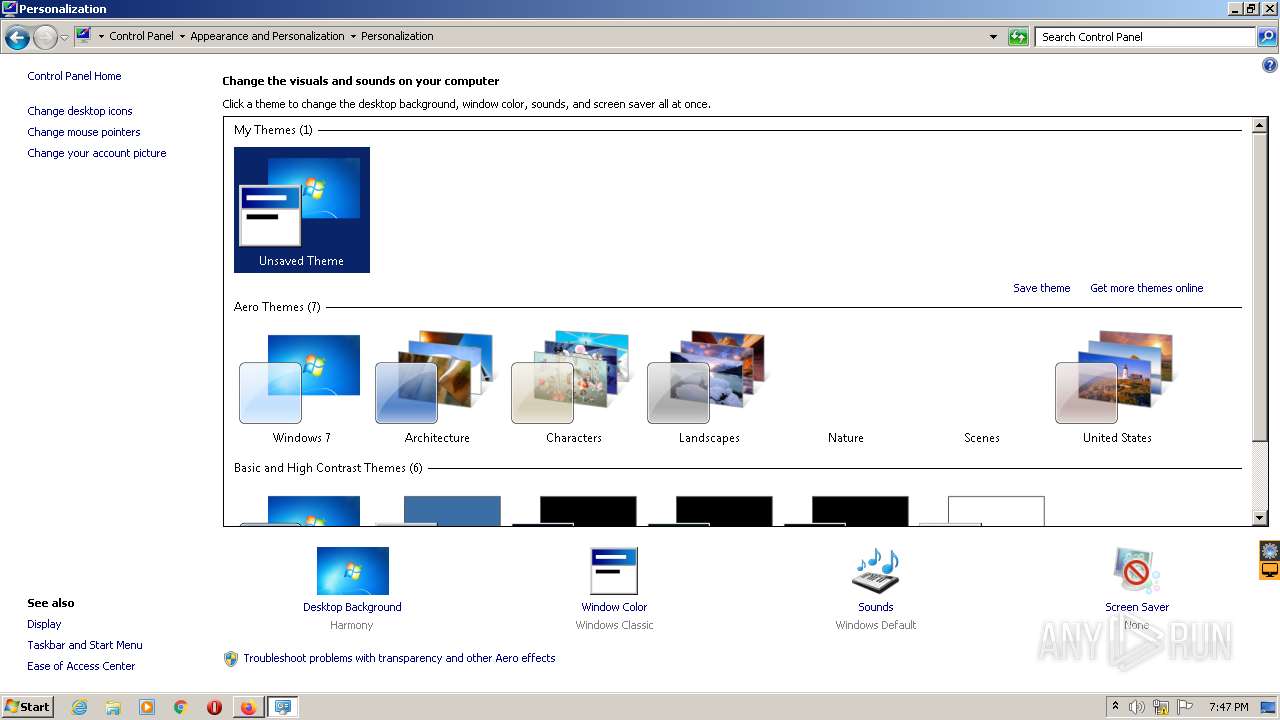Screen dimensions: 1280x720
Task: Open Windows Explorer from taskbar
Action: 113,707
